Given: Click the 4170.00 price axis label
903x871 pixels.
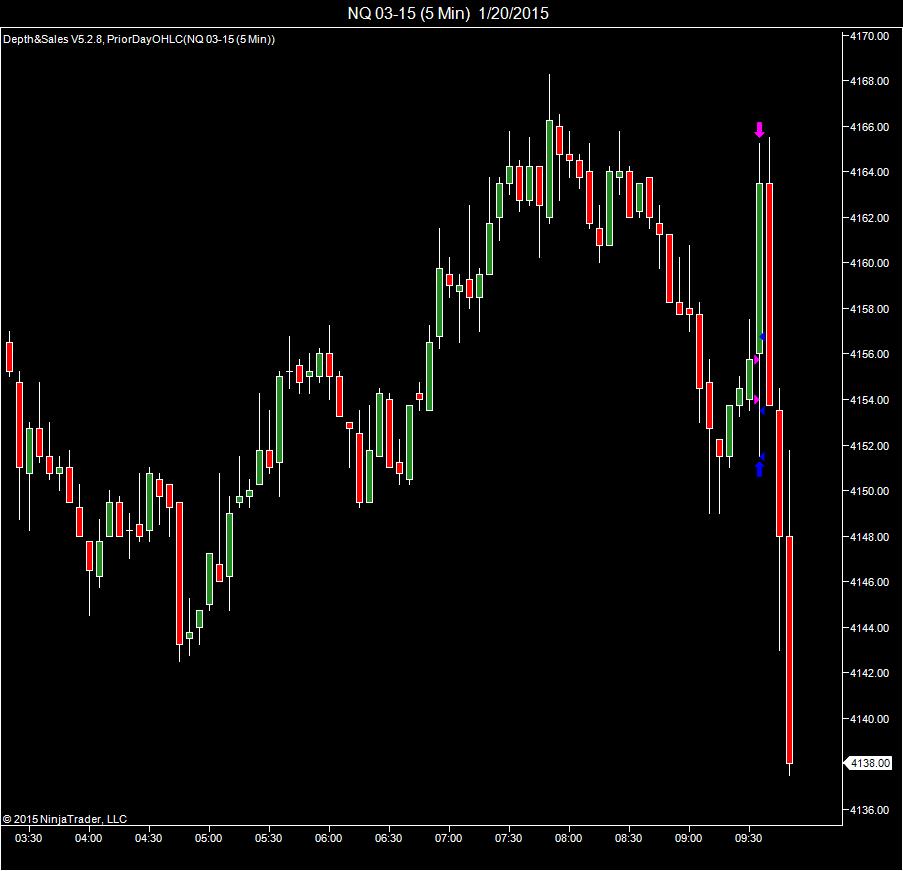Looking at the screenshot, I should point(870,36).
